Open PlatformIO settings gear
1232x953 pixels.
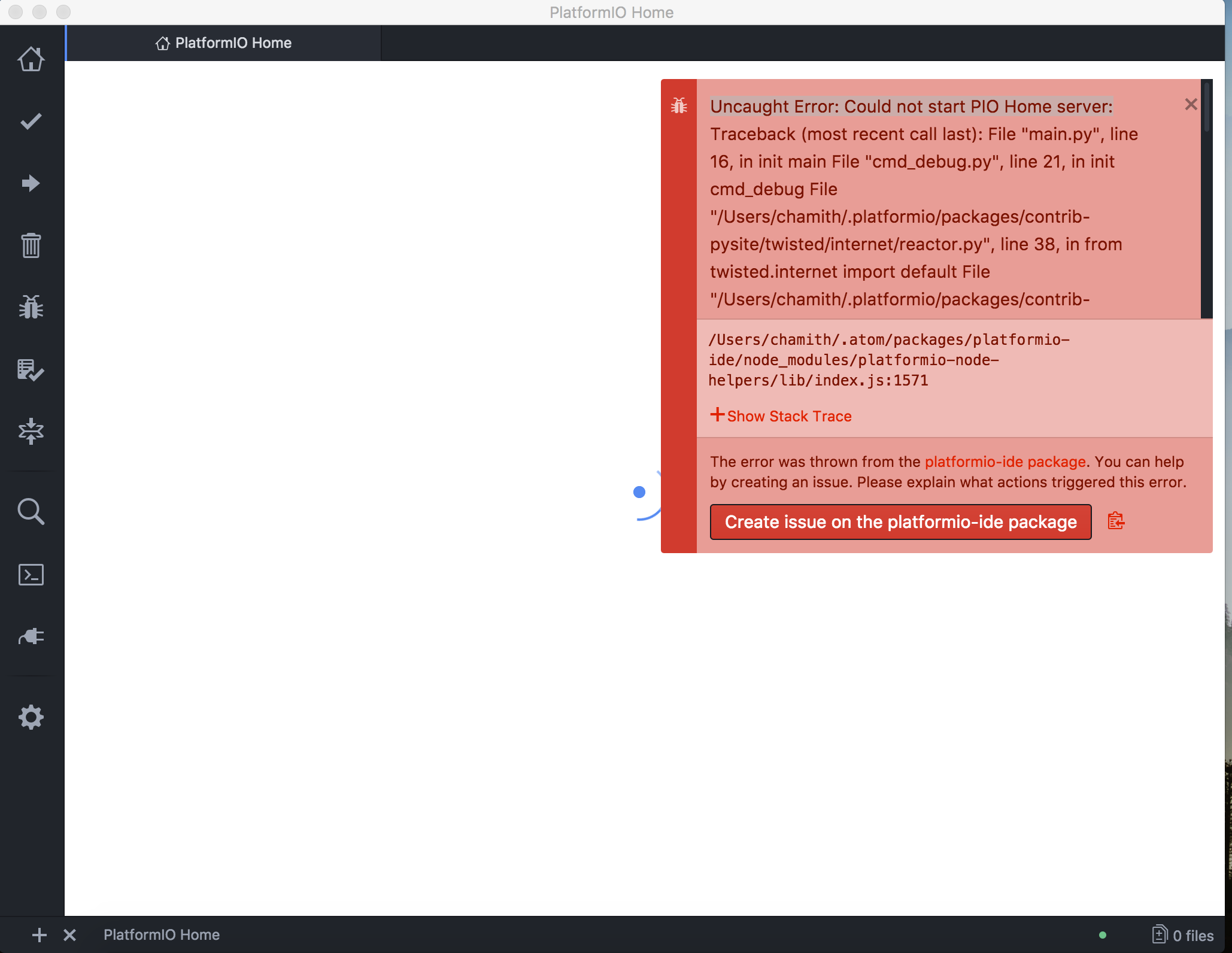[31, 717]
